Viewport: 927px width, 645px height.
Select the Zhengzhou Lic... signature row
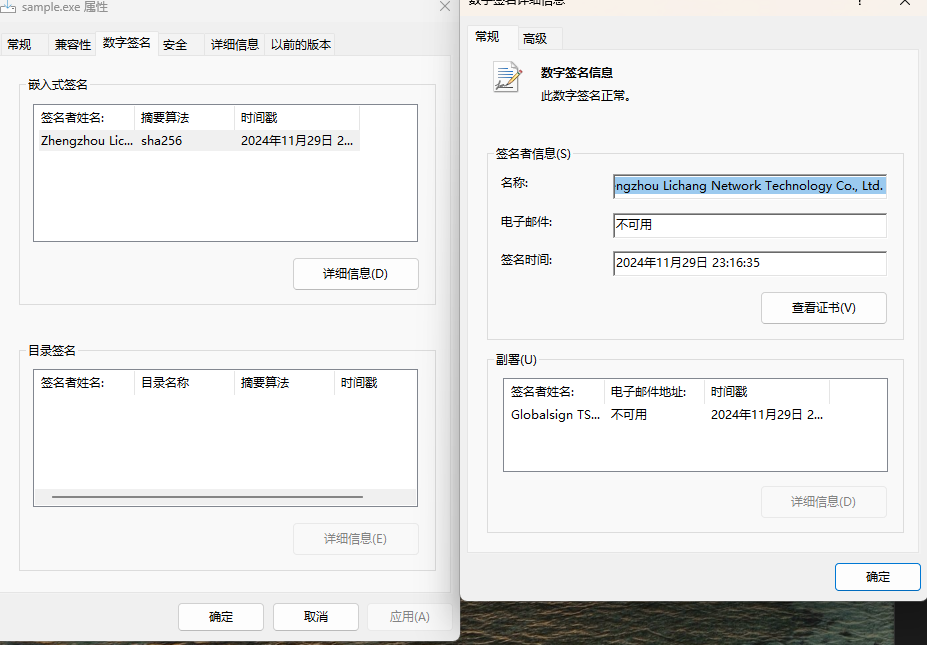[199, 141]
